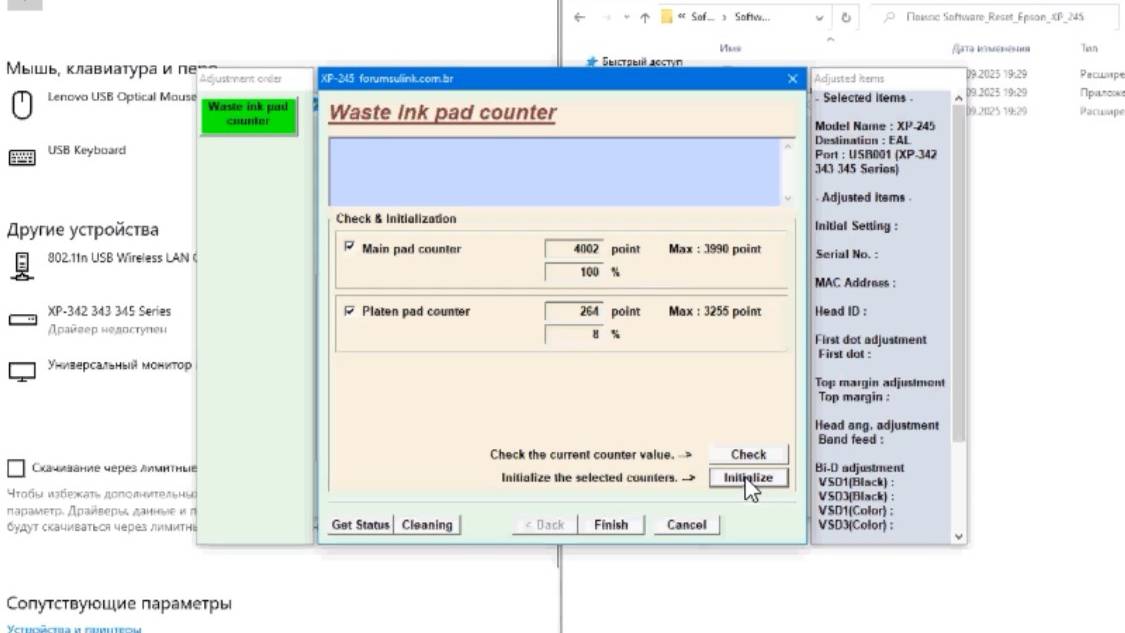Click down arrow of description area scrollbar

788,198
